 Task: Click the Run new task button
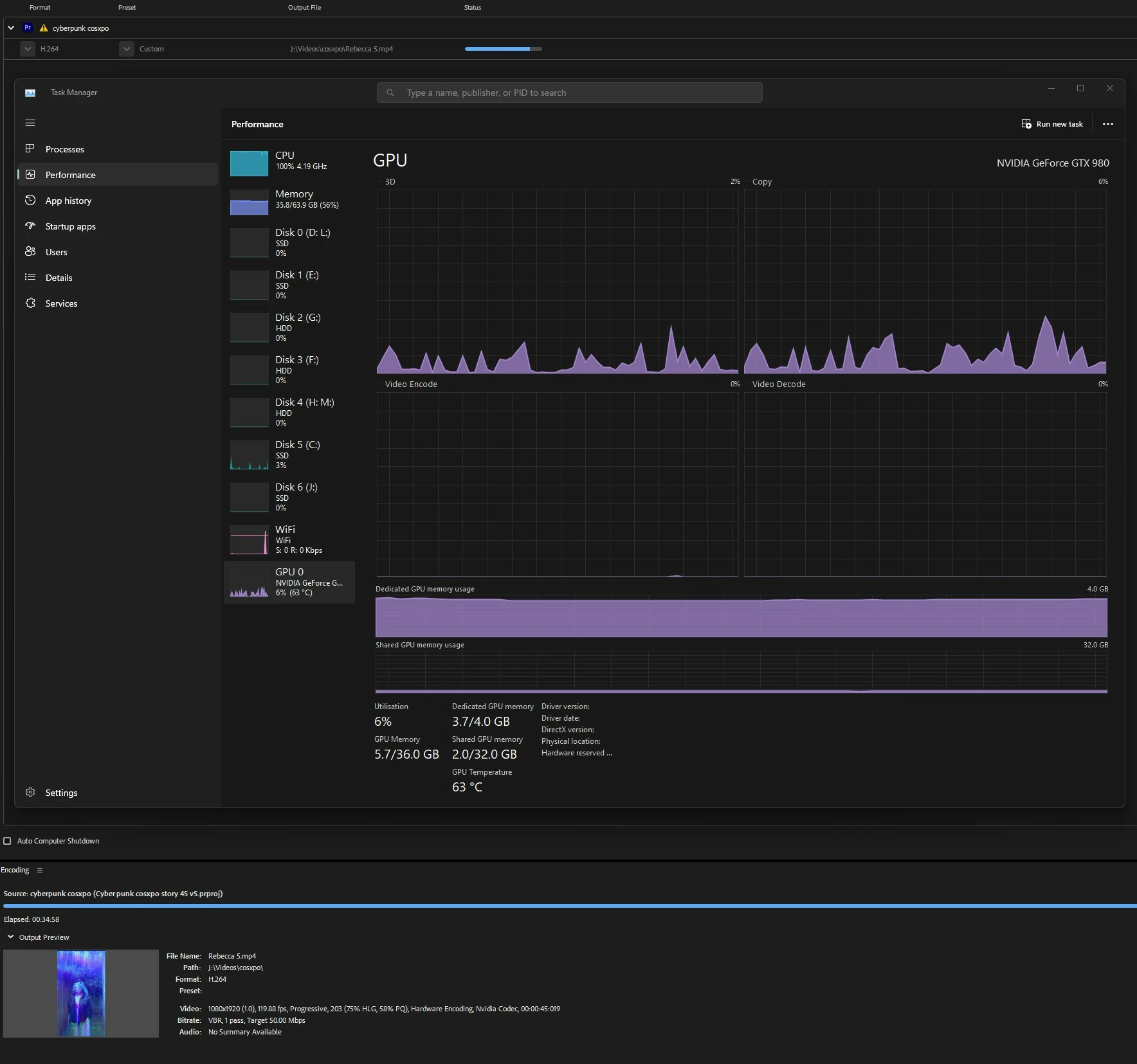point(1052,124)
